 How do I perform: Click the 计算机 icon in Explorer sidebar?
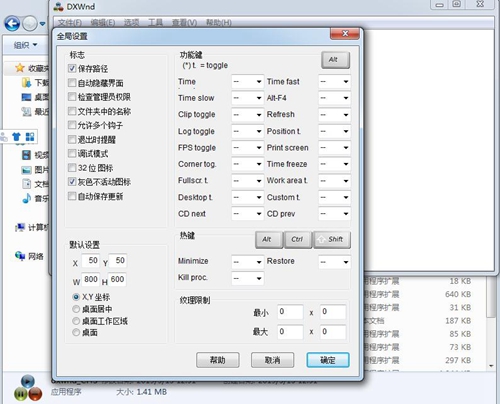coord(20,228)
